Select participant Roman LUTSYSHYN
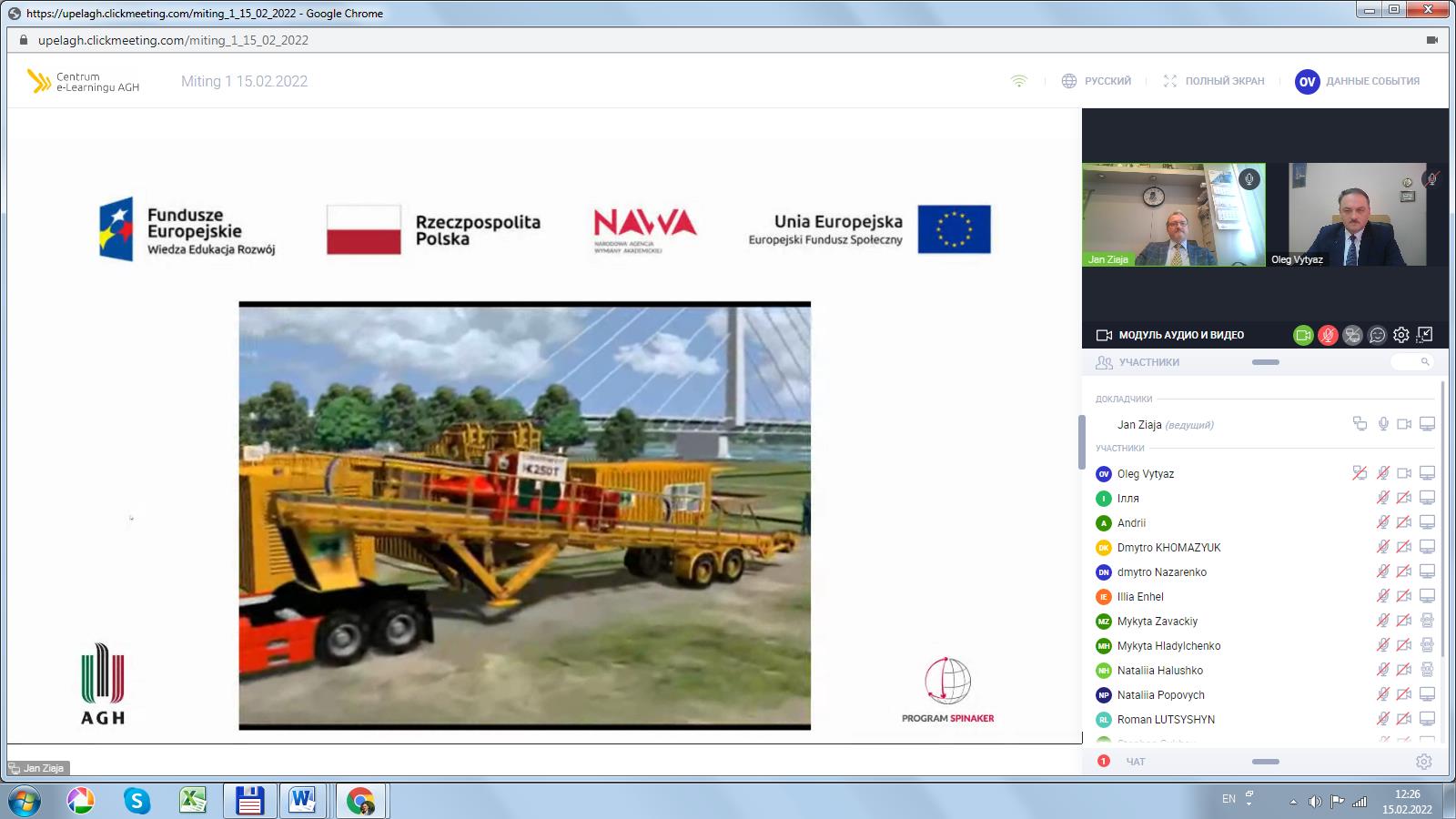 click(1166, 719)
